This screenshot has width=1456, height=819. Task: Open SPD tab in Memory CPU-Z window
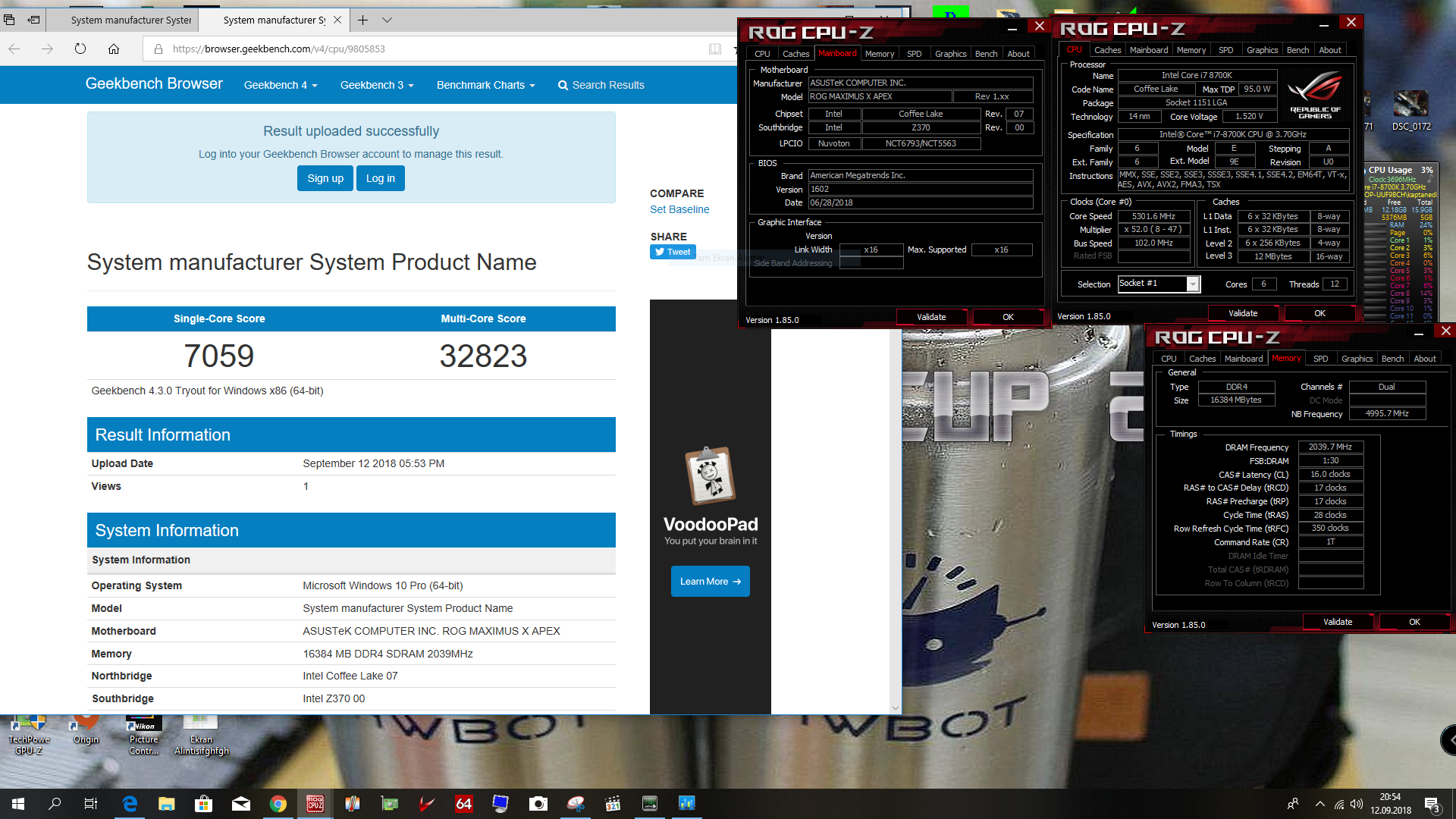1321,359
